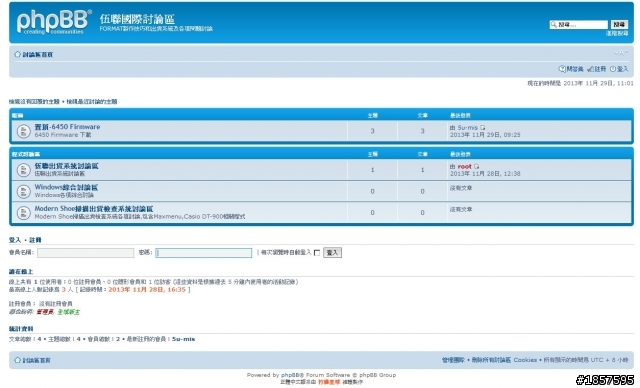Open the 程式討論區 category header link

click(x=26, y=154)
